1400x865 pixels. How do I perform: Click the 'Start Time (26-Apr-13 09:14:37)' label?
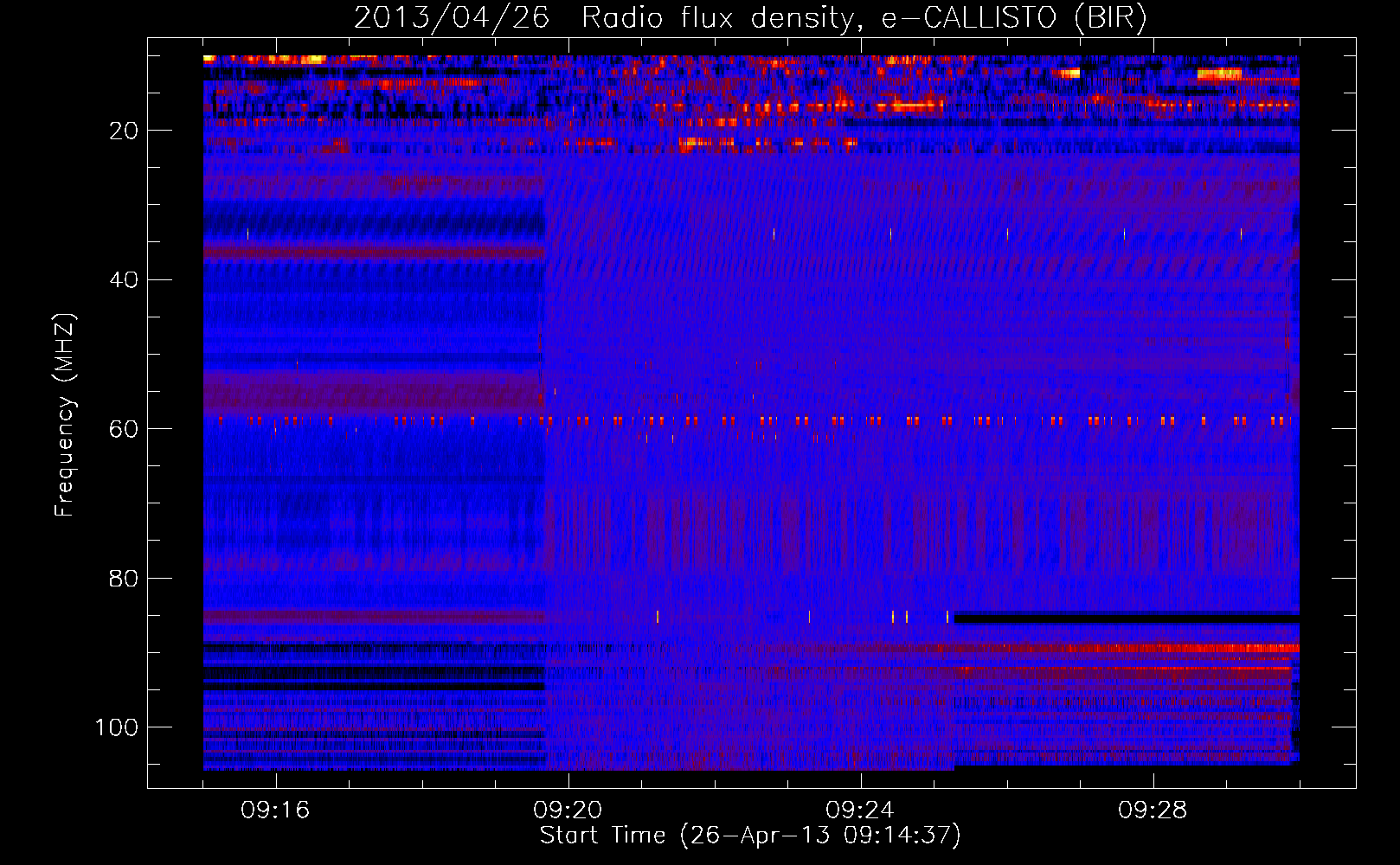pyautogui.click(x=750, y=836)
